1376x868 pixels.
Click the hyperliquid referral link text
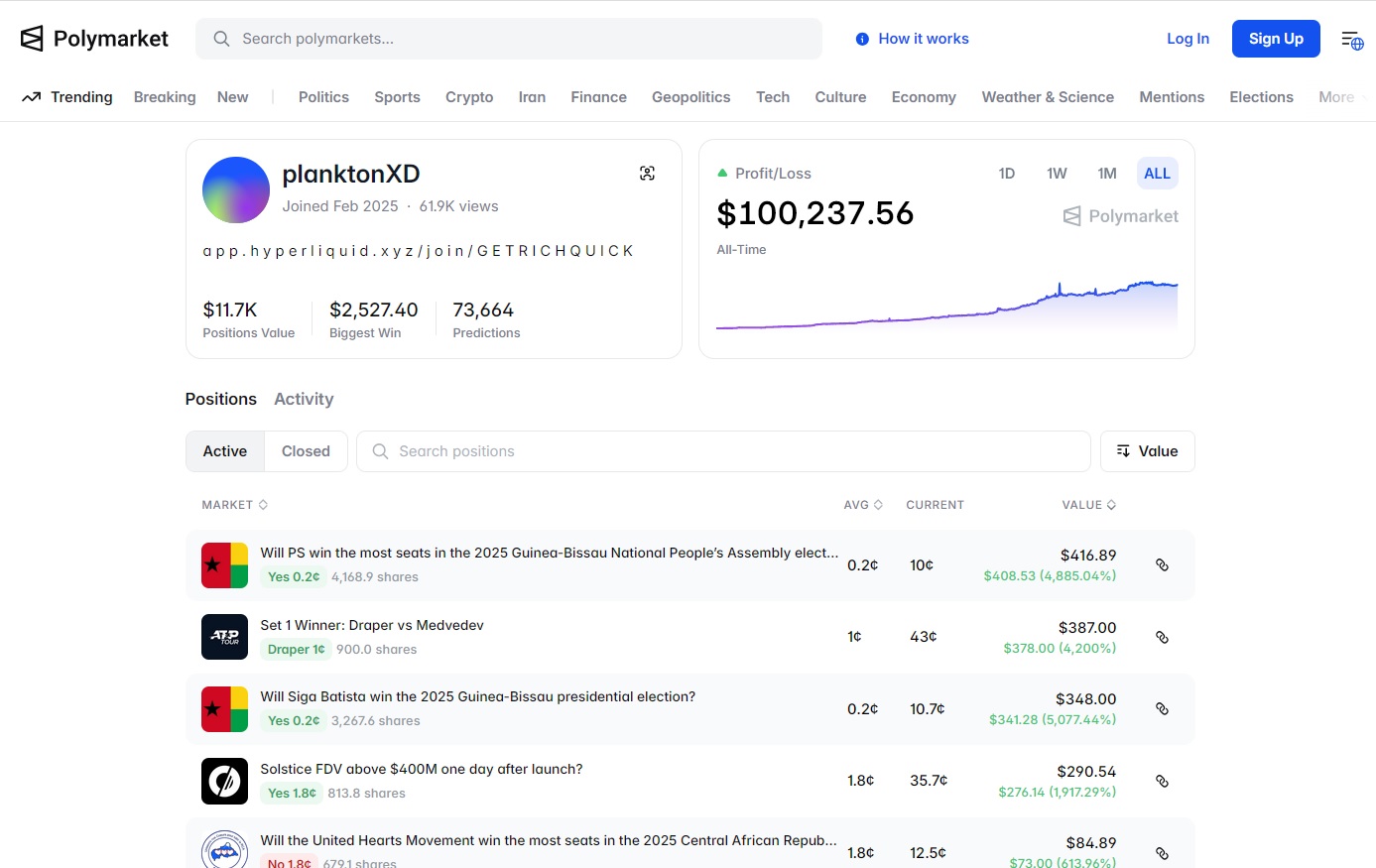click(418, 251)
